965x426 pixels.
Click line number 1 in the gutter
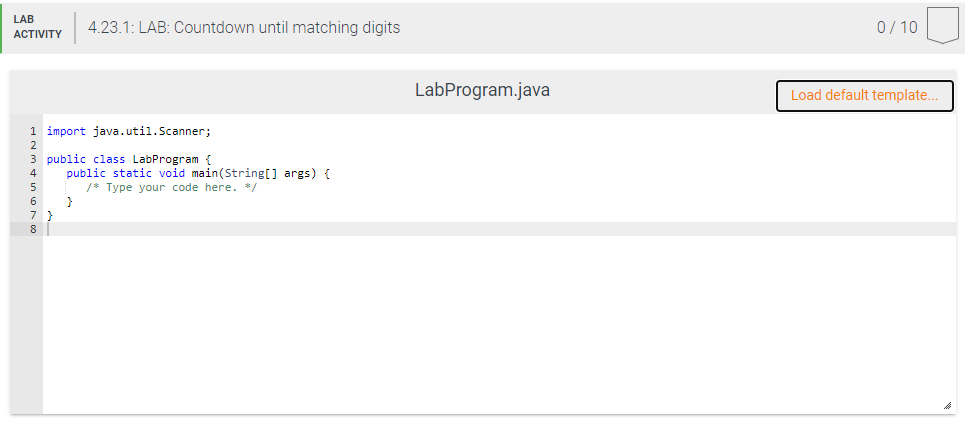click(33, 131)
